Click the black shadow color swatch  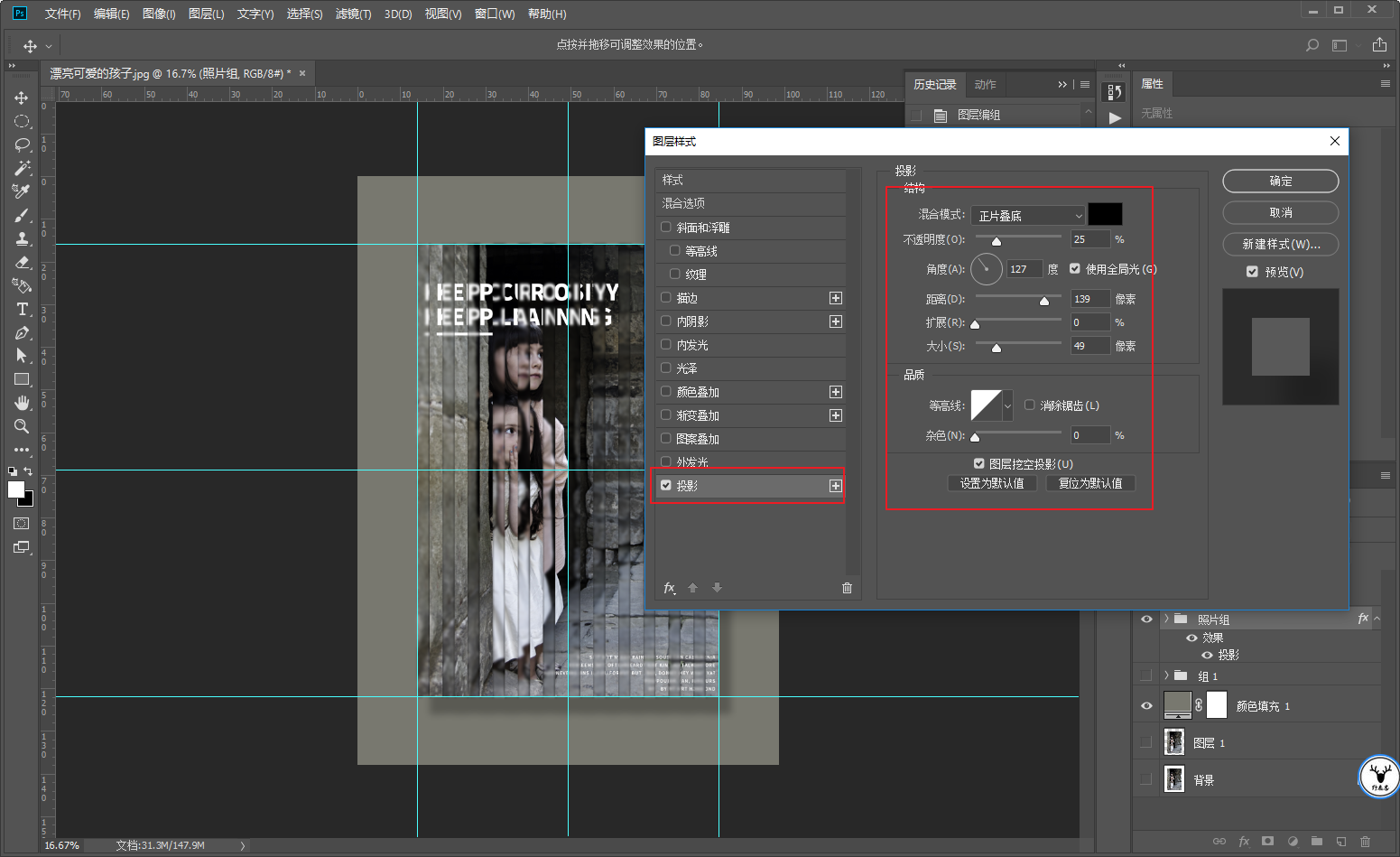click(1105, 214)
